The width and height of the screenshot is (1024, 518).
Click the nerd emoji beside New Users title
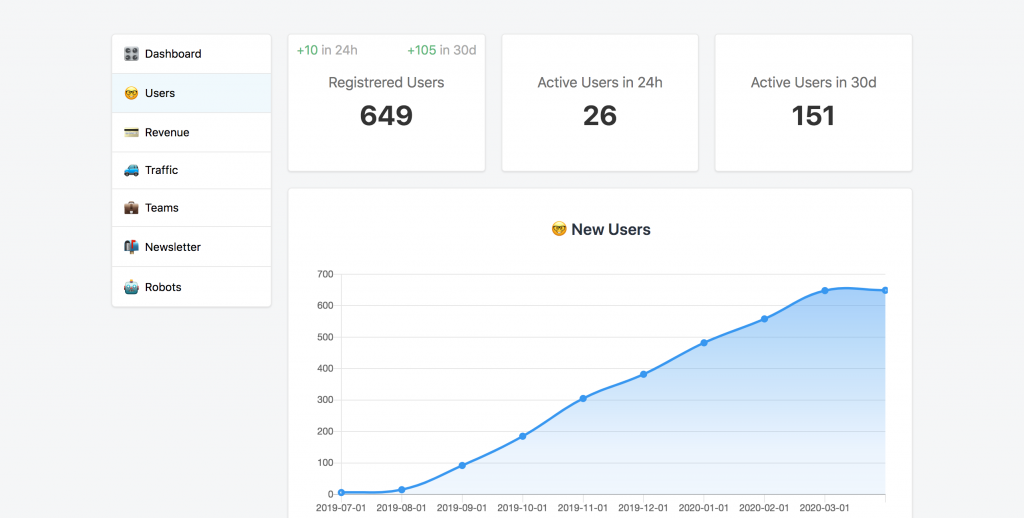pos(559,230)
